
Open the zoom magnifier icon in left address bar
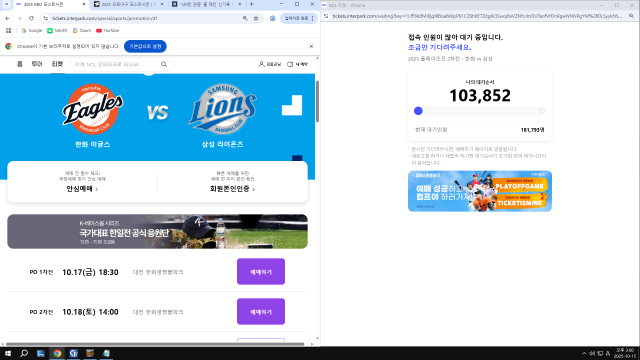[x=245, y=18]
